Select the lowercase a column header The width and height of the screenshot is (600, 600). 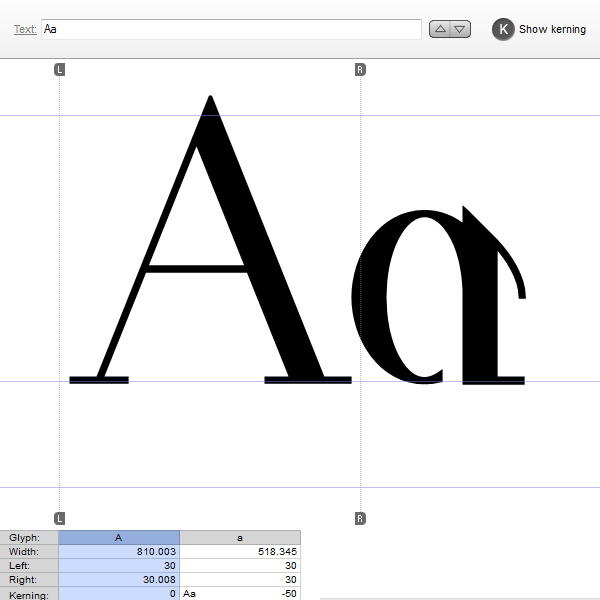[240, 537]
